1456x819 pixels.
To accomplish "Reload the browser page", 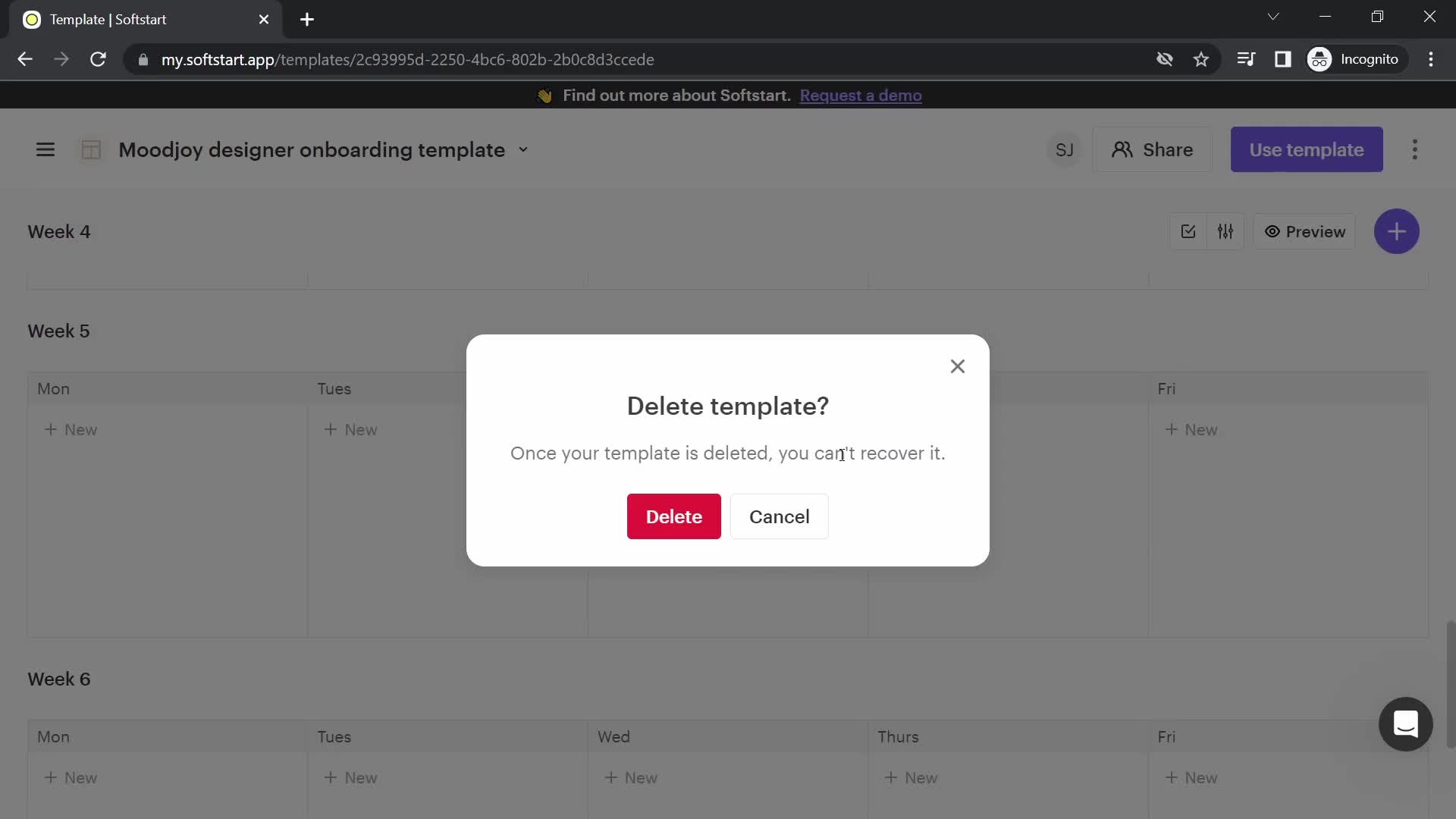I will 98,59.
